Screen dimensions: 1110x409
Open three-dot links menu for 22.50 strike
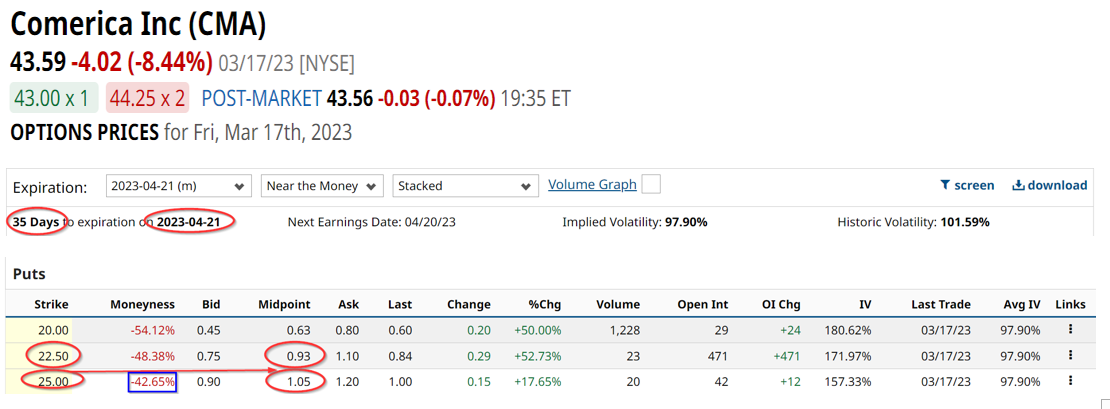tap(1070, 355)
